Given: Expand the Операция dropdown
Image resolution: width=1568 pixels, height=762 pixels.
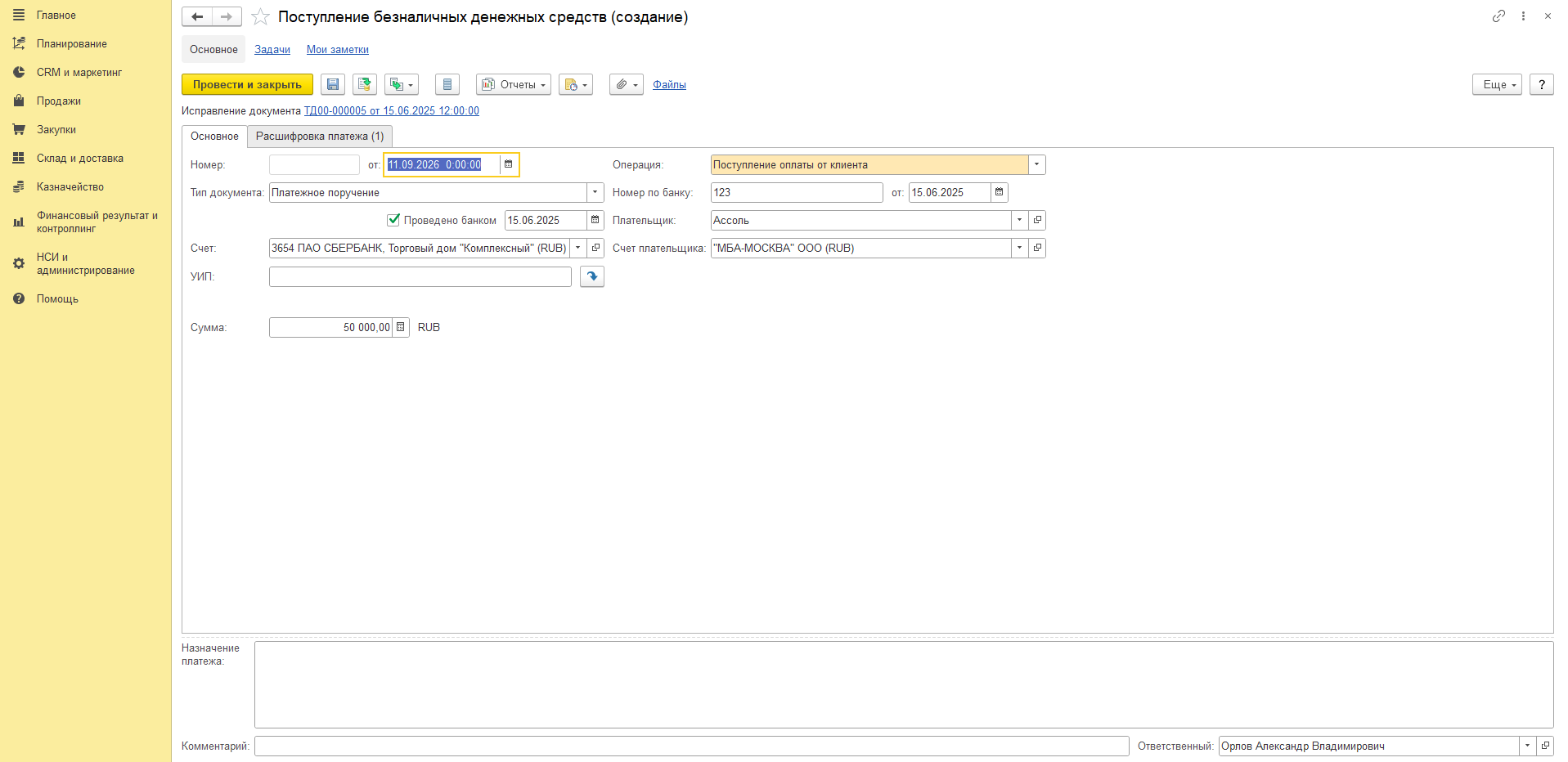Looking at the screenshot, I should coord(1036,164).
